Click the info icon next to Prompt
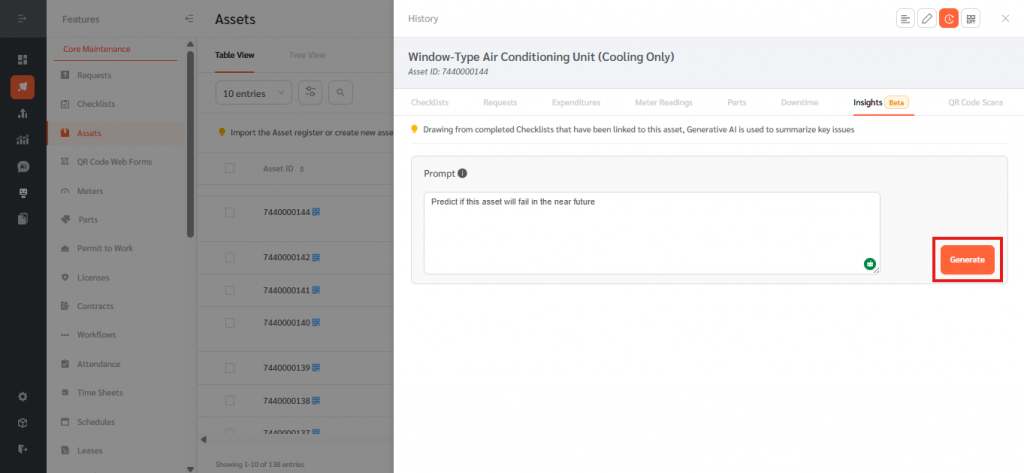This screenshot has width=1024, height=473. tap(462, 173)
